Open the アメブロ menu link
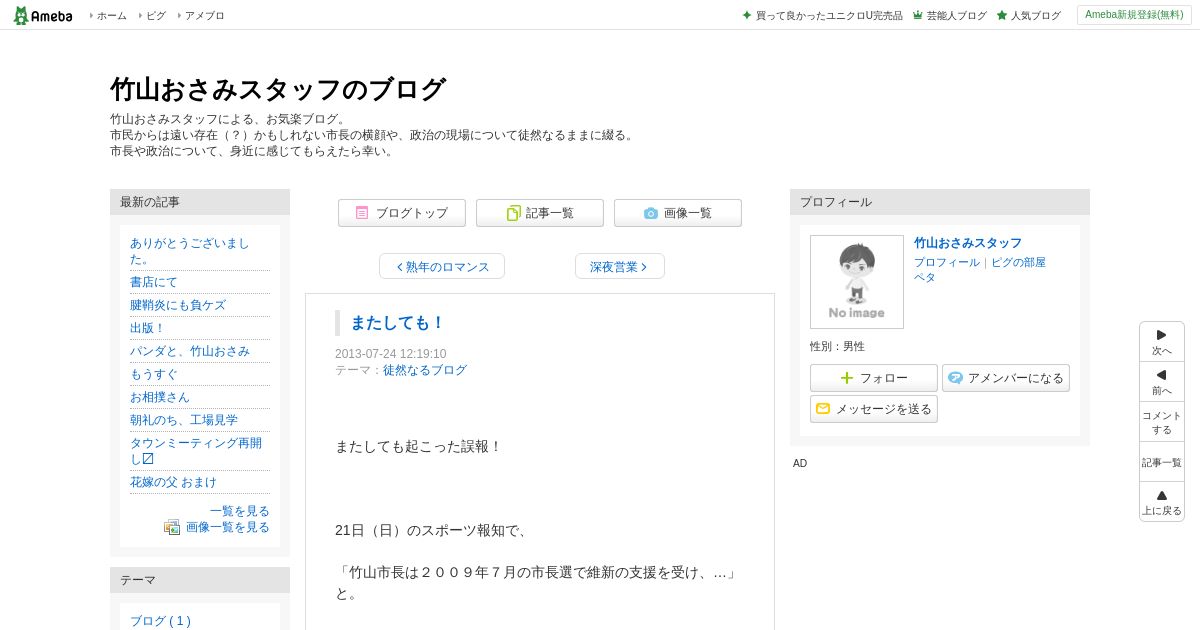The width and height of the screenshot is (1200, 630). [204, 15]
